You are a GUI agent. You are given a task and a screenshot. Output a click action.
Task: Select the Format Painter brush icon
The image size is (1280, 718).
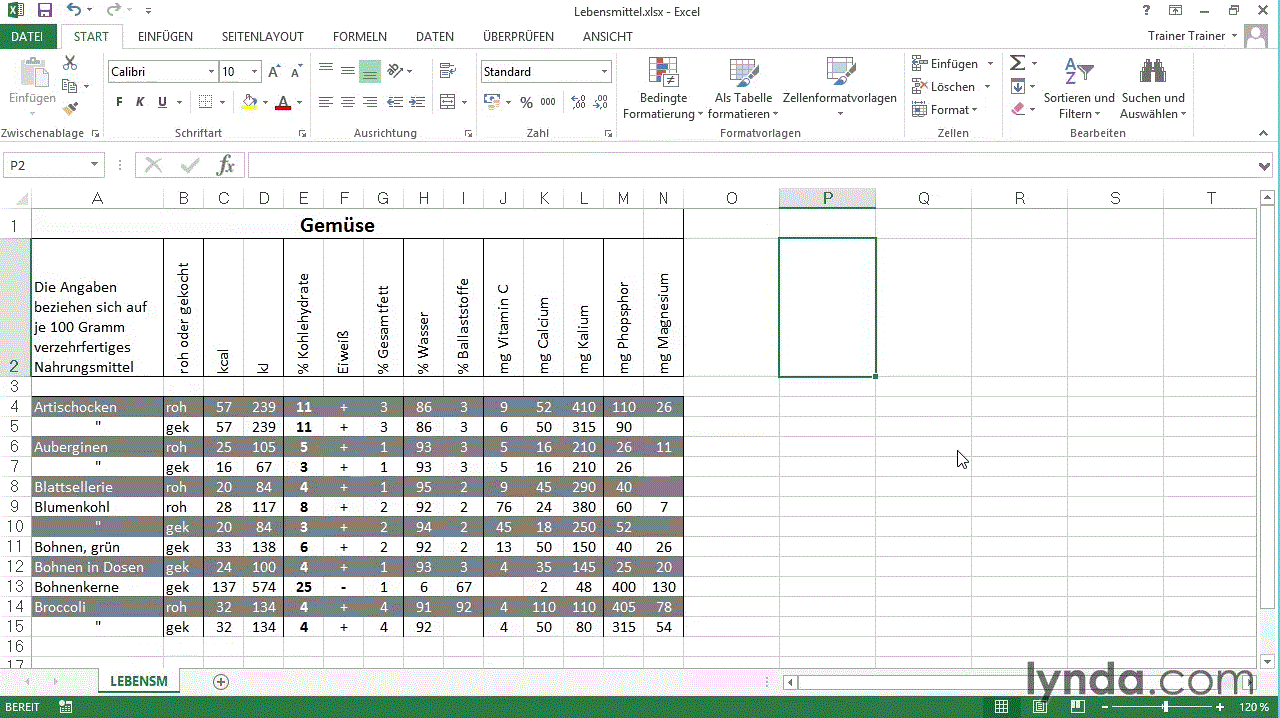[70, 109]
